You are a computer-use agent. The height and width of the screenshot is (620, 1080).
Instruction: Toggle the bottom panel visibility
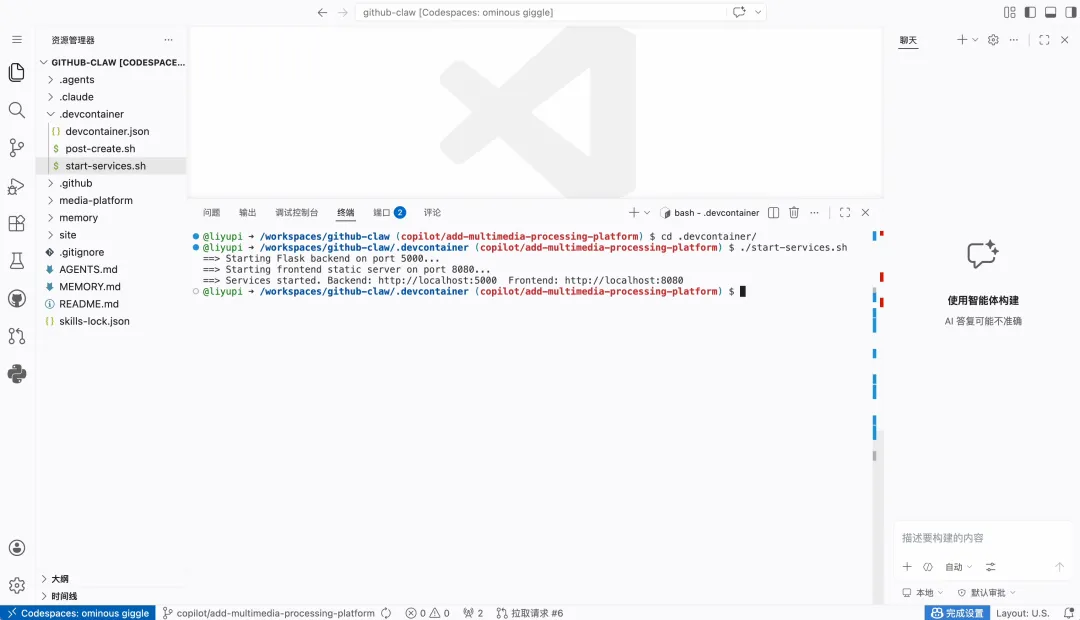[1050, 12]
